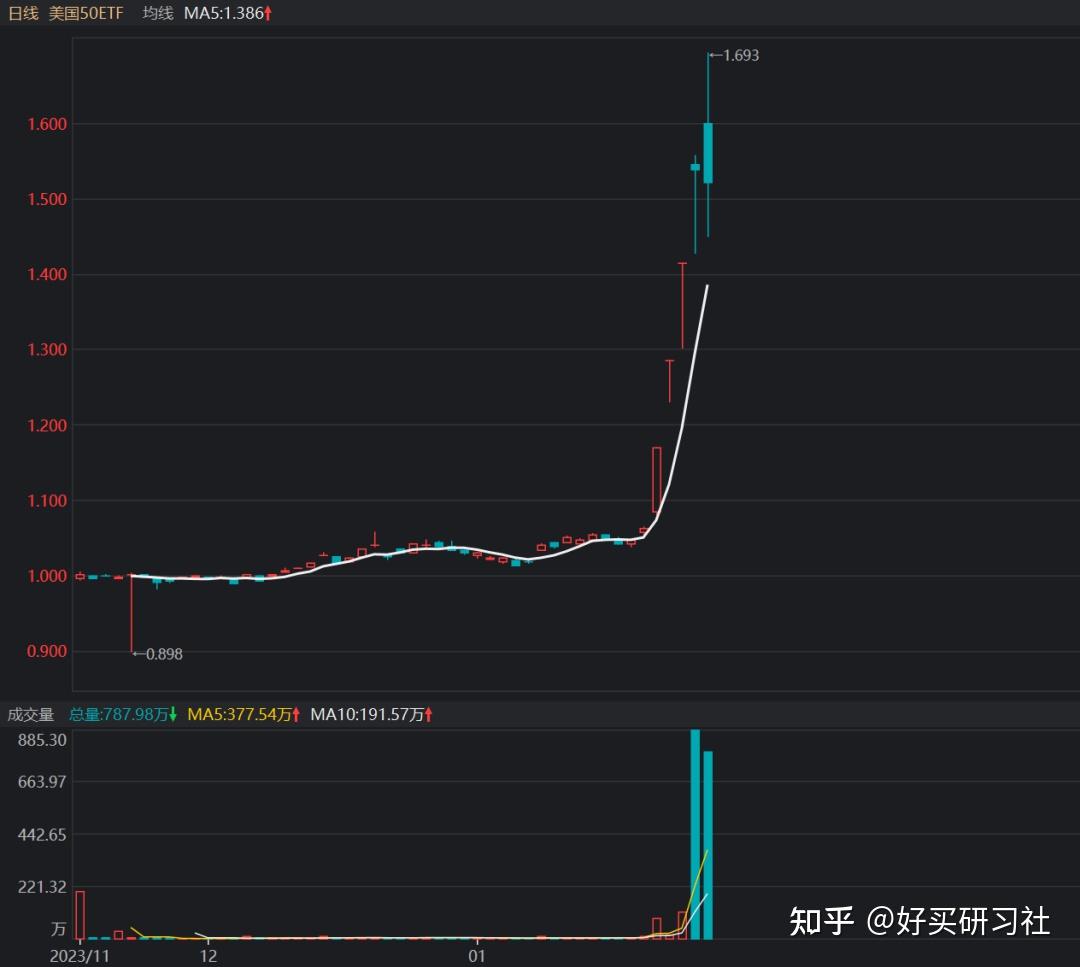Click the red up arrow after MA5:377.54万
Screen dimensions: 1080x967
pos(297,715)
